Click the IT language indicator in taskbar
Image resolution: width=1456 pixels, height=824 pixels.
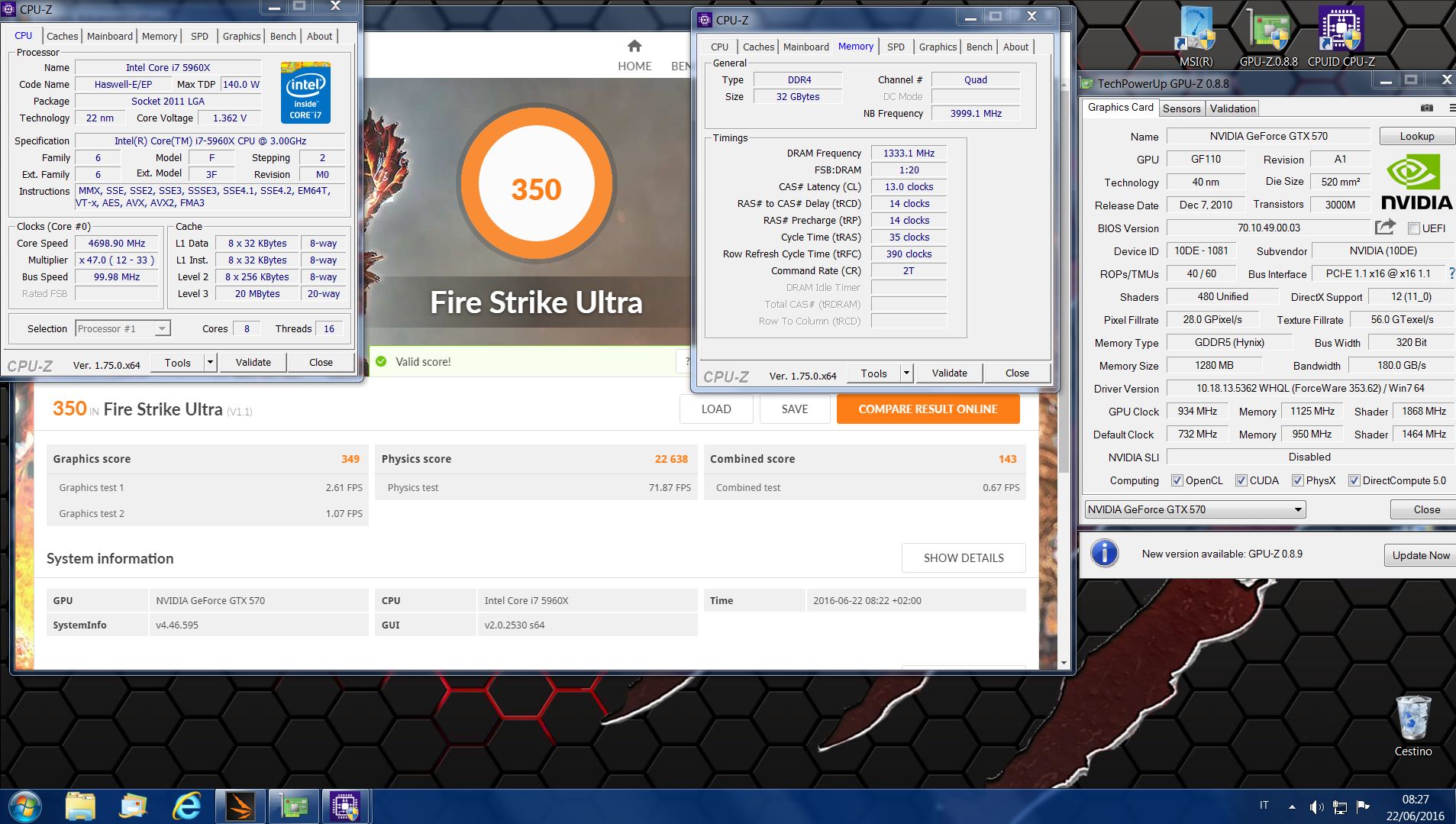[x=1264, y=805]
